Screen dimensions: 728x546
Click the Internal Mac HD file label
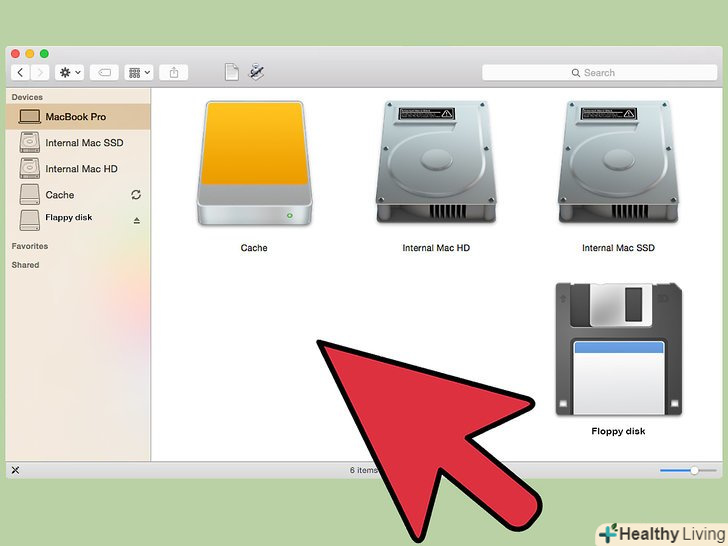coord(436,248)
